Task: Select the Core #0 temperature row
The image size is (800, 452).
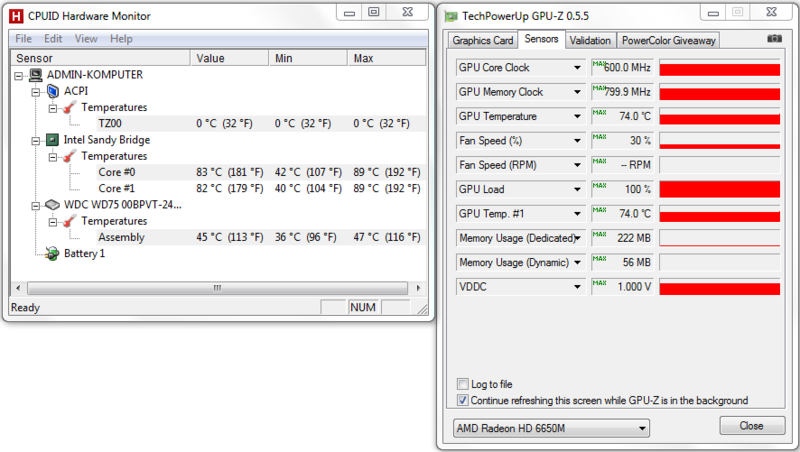Action: click(x=260, y=172)
